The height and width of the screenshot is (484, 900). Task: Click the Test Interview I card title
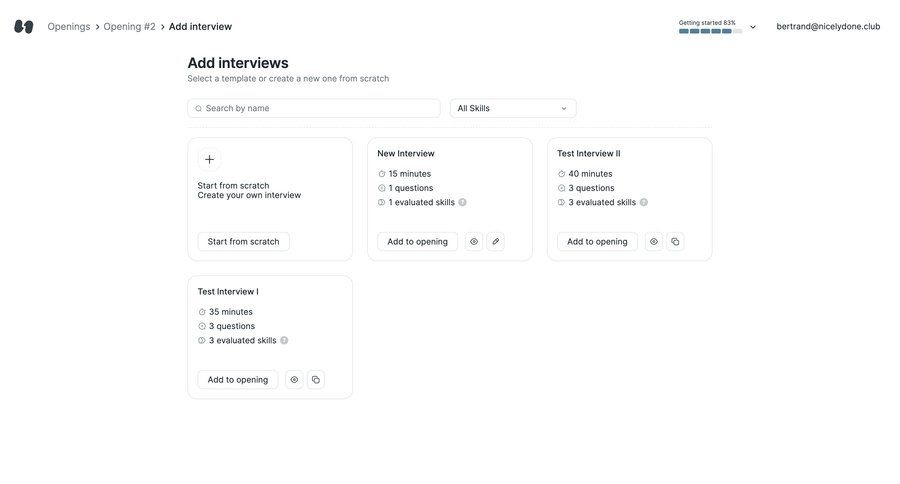coord(228,292)
